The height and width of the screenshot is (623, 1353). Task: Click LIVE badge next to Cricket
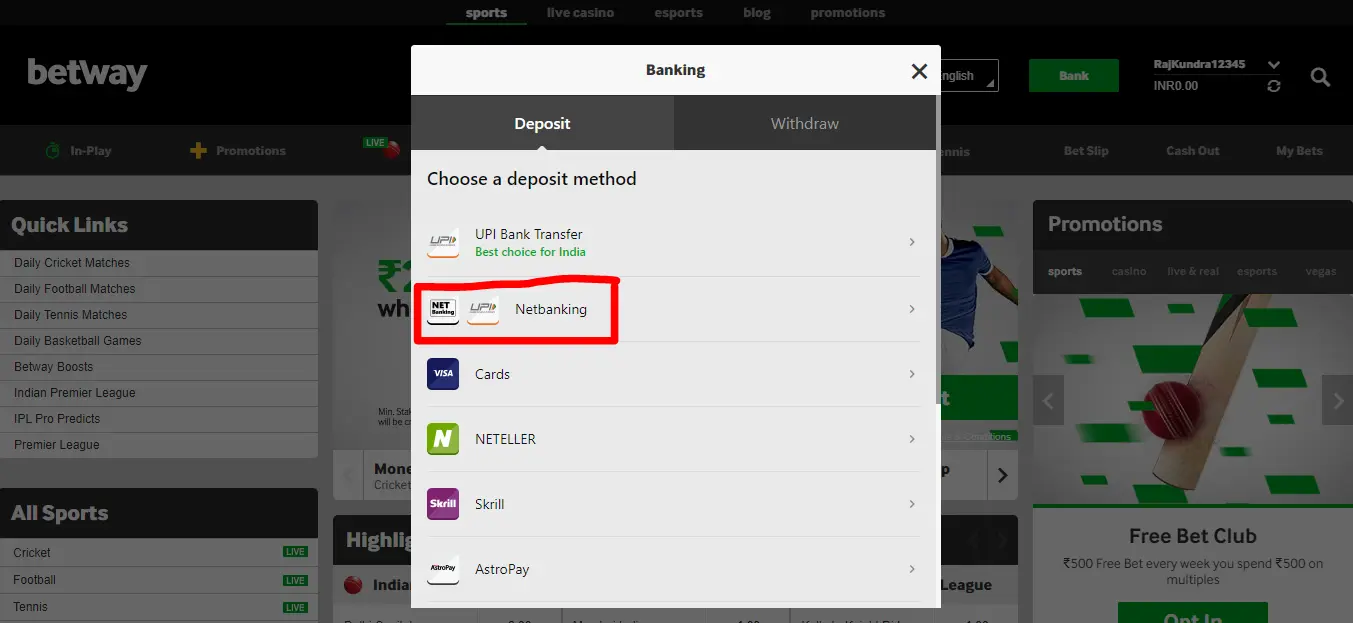click(295, 552)
